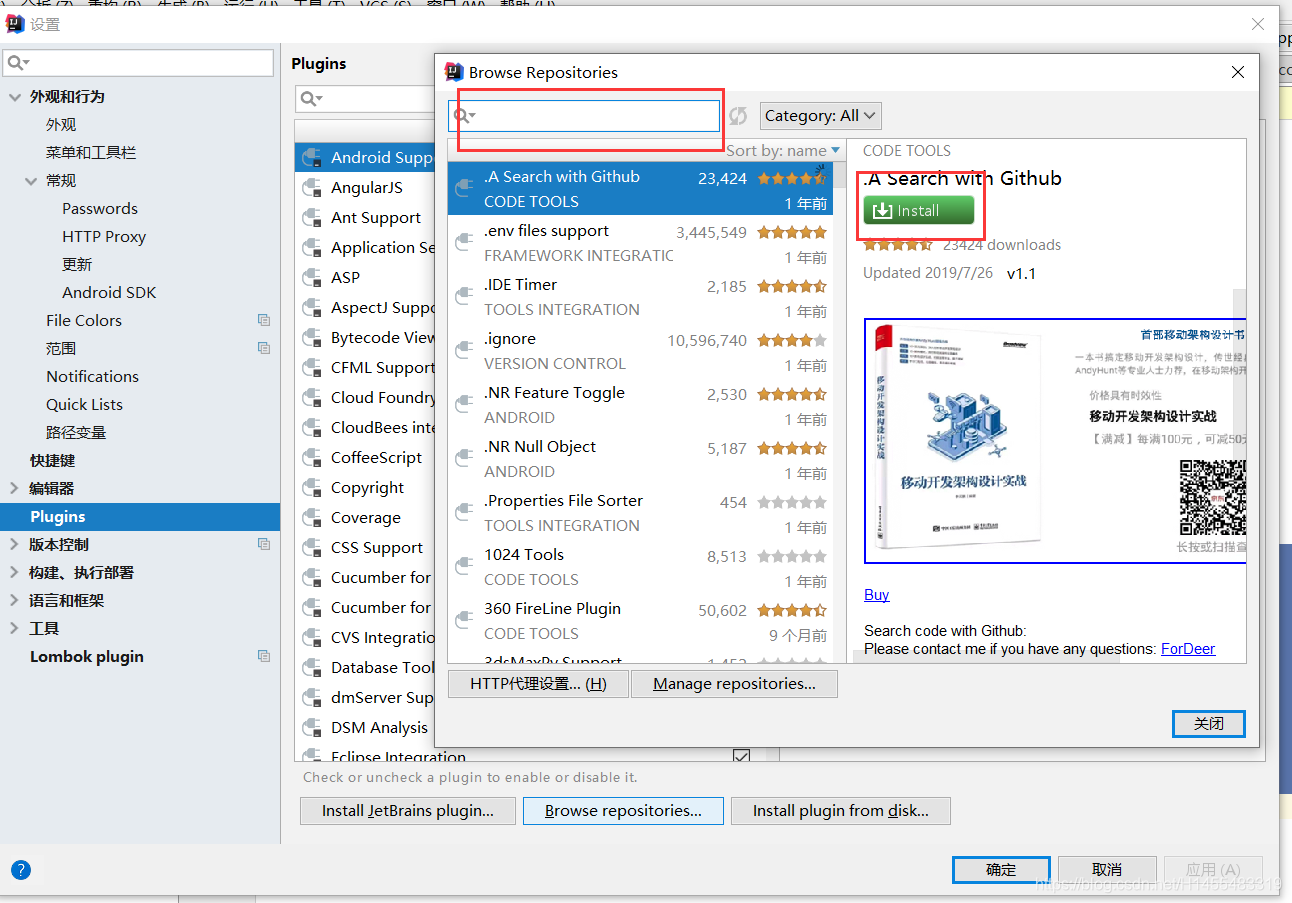Click the project-level icon beside Lombok plugin
This screenshot has height=903, width=1292.
coord(264,656)
